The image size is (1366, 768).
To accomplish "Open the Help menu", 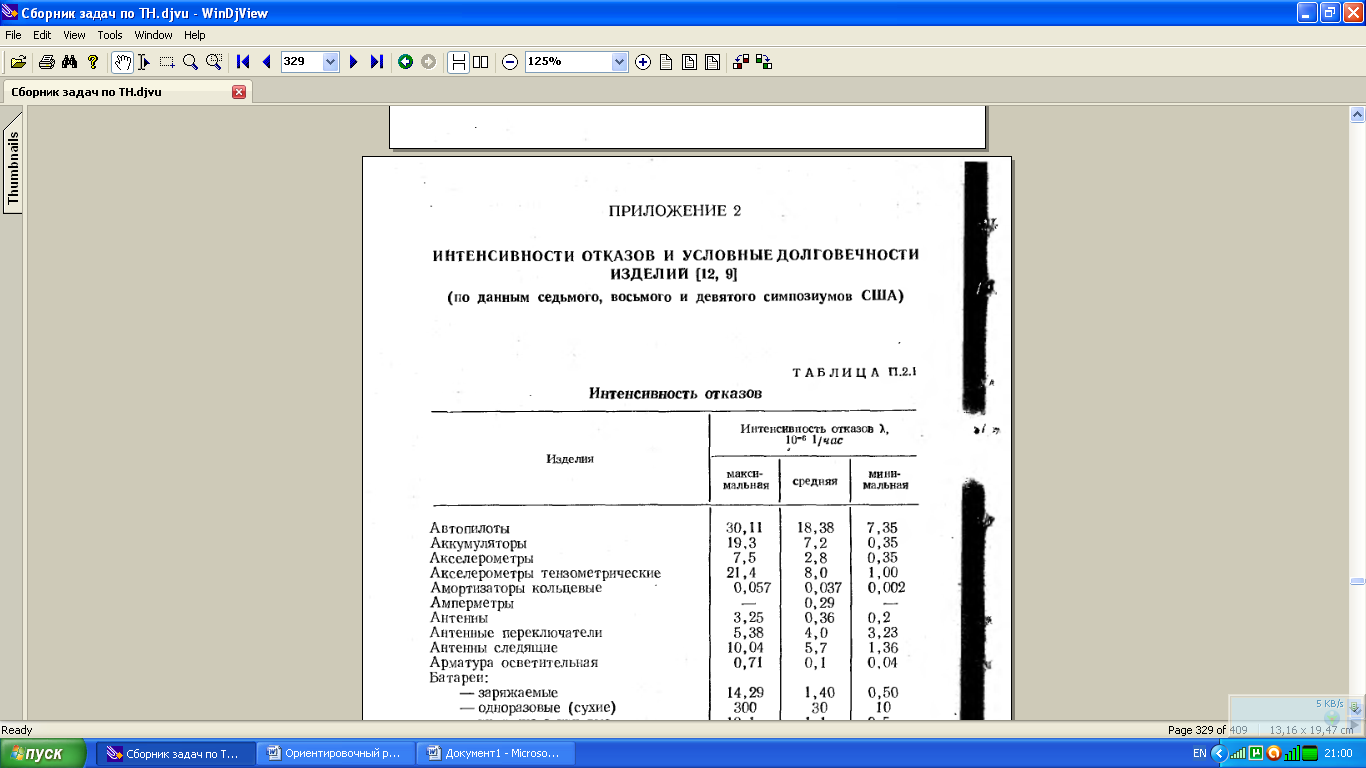I will click(x=194, y=35).
